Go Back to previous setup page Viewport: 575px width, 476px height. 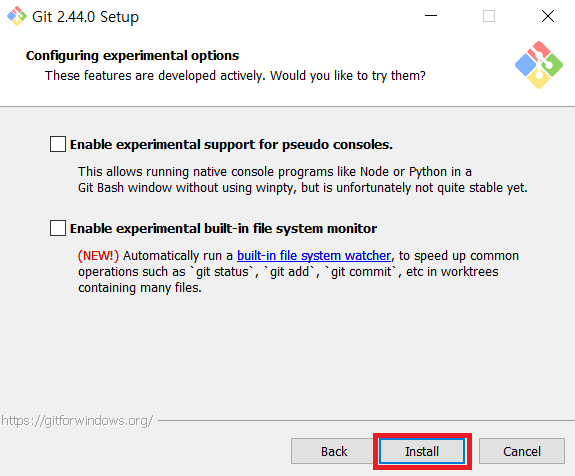click(x=334, y=451)
